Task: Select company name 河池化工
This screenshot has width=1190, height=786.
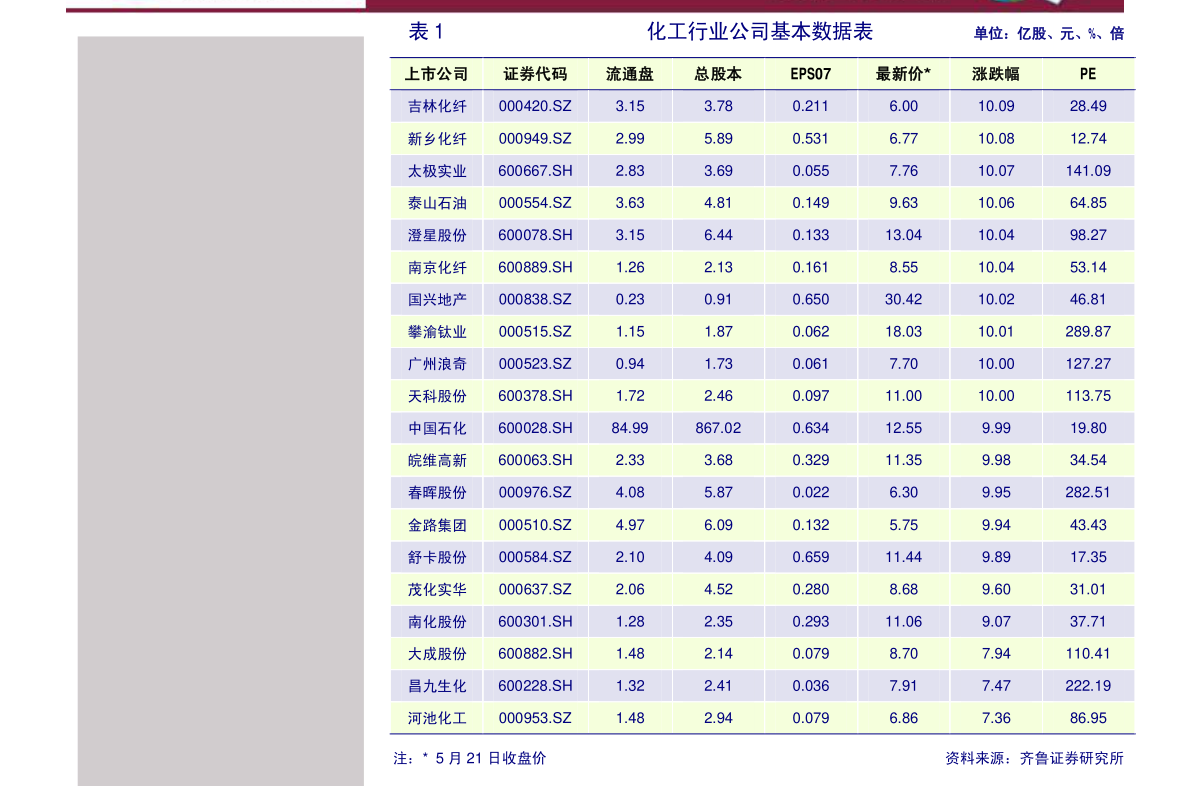Action: [x=436, y=718]
